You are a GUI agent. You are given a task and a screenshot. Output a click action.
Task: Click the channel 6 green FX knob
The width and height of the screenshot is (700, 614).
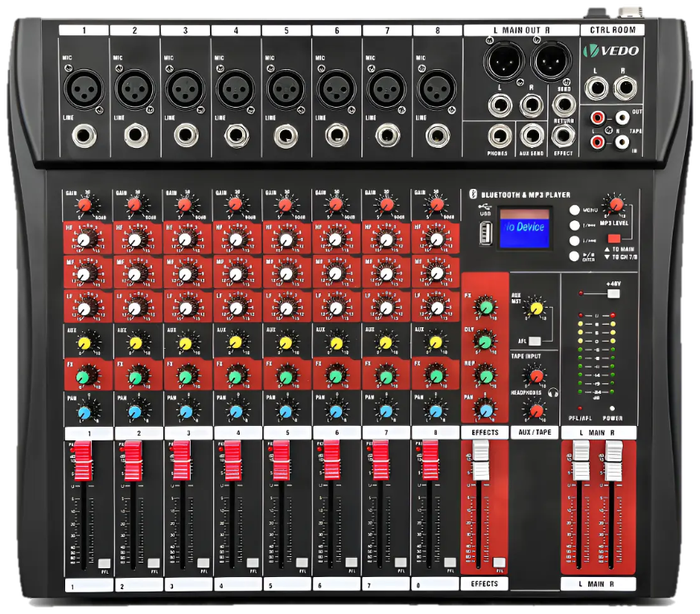pyautogui.click(x=336, y=376)
